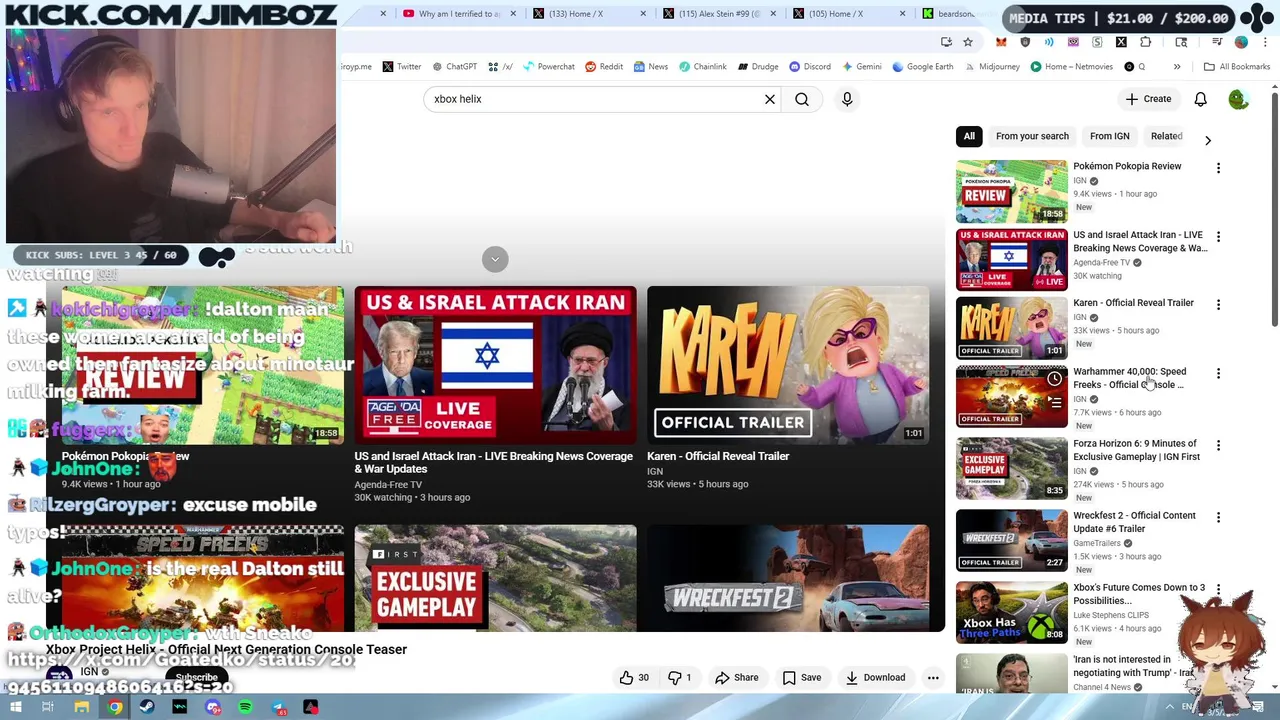Select the From IGN chip

point(1109,136)
